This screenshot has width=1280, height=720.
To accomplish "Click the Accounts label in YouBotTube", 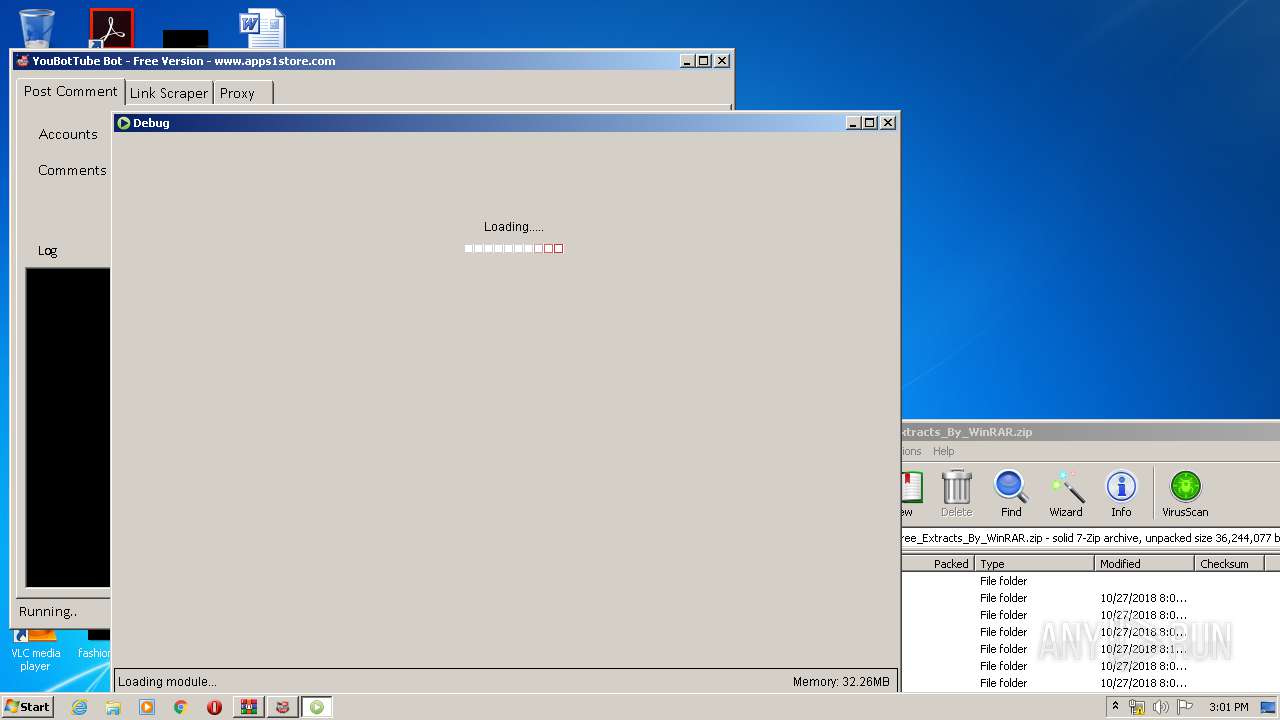I will tap(68, 134).
